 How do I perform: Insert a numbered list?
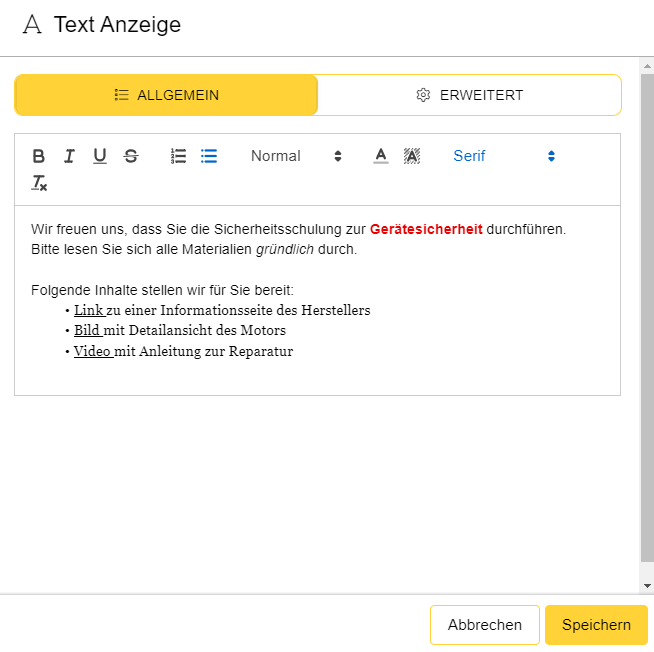(179, 156)
